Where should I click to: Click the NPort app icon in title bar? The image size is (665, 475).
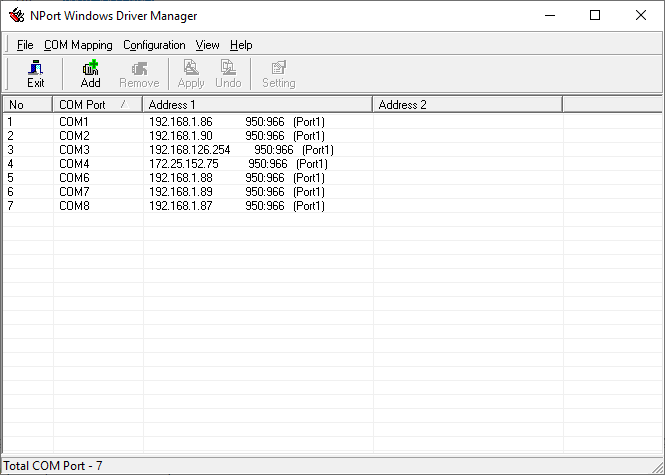17,16
